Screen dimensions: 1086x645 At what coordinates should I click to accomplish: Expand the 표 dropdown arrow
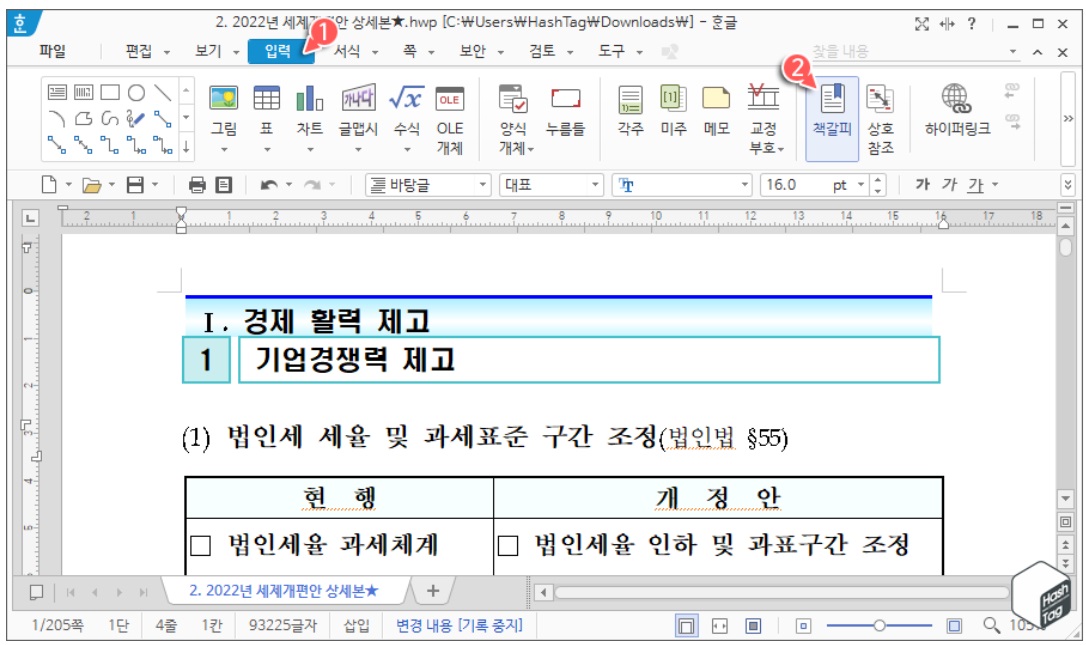[267, 149]
